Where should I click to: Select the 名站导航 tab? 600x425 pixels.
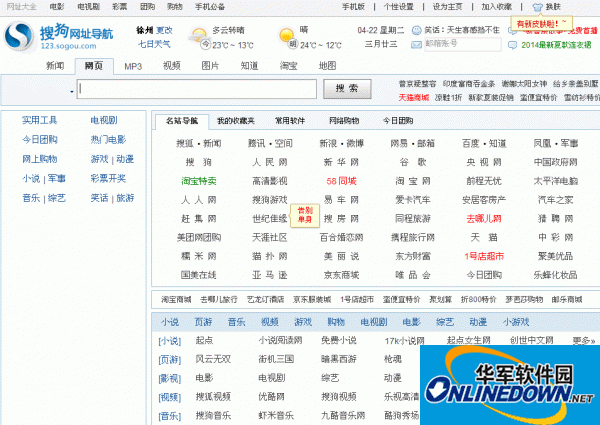point(182,121)
